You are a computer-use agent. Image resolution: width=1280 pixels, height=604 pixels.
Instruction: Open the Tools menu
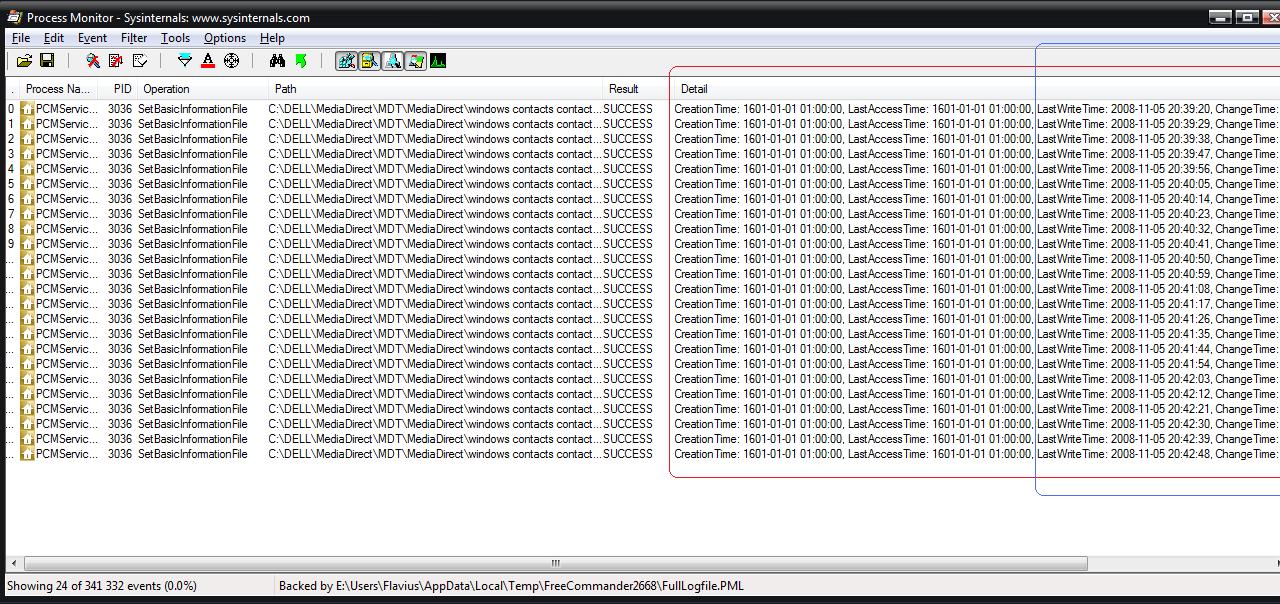[175, 38]
